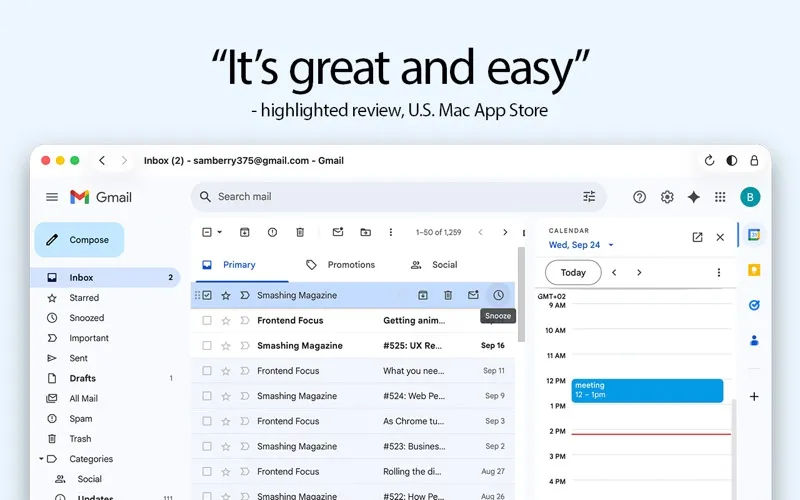Image resolution: width=800 pixels, height=500 pixels.
Task: Click the calendar panel scrollbar
Action: point(734,449)
